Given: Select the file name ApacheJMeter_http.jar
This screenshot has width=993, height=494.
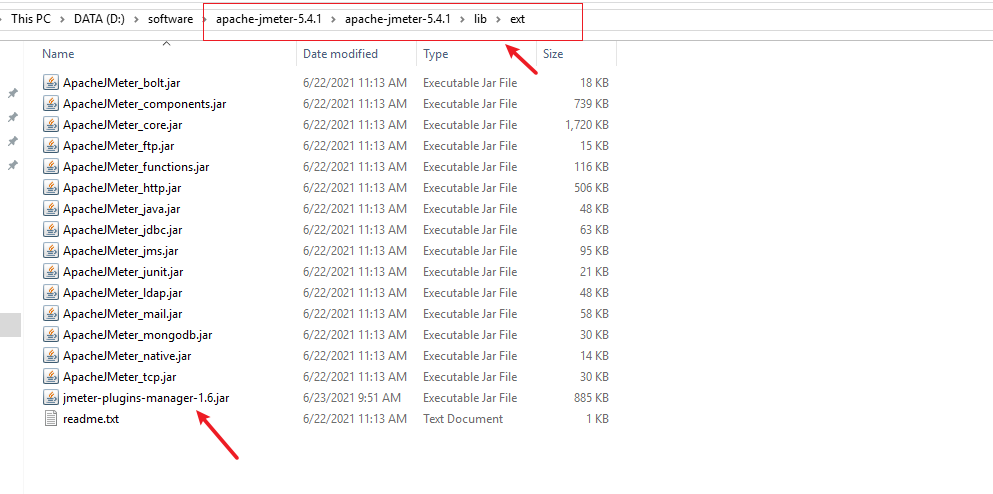Looking at the screenshot, I should click(x=122, y=188).
